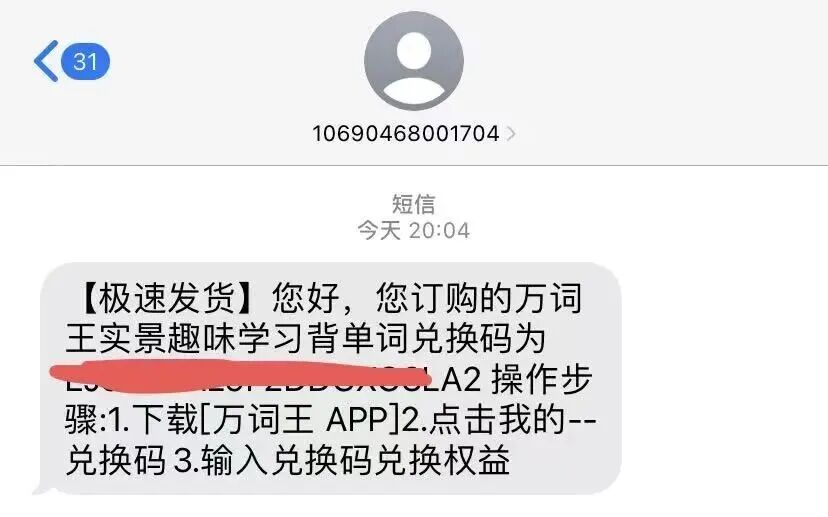Tap the 今天 20:04 timestamp
The height and width of the screenshot is (517, 828).
pos(413,230)
